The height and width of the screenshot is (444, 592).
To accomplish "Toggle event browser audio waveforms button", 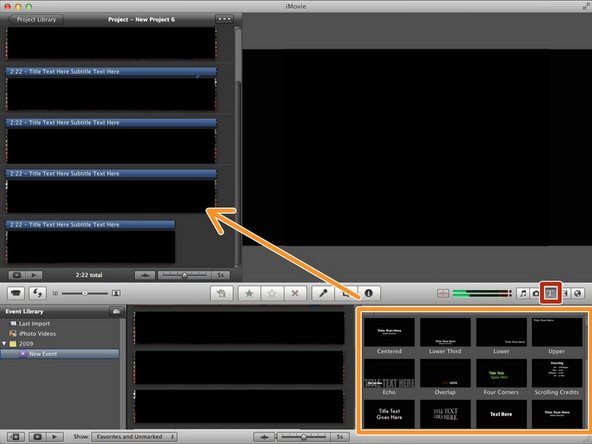I will point(264,437).
